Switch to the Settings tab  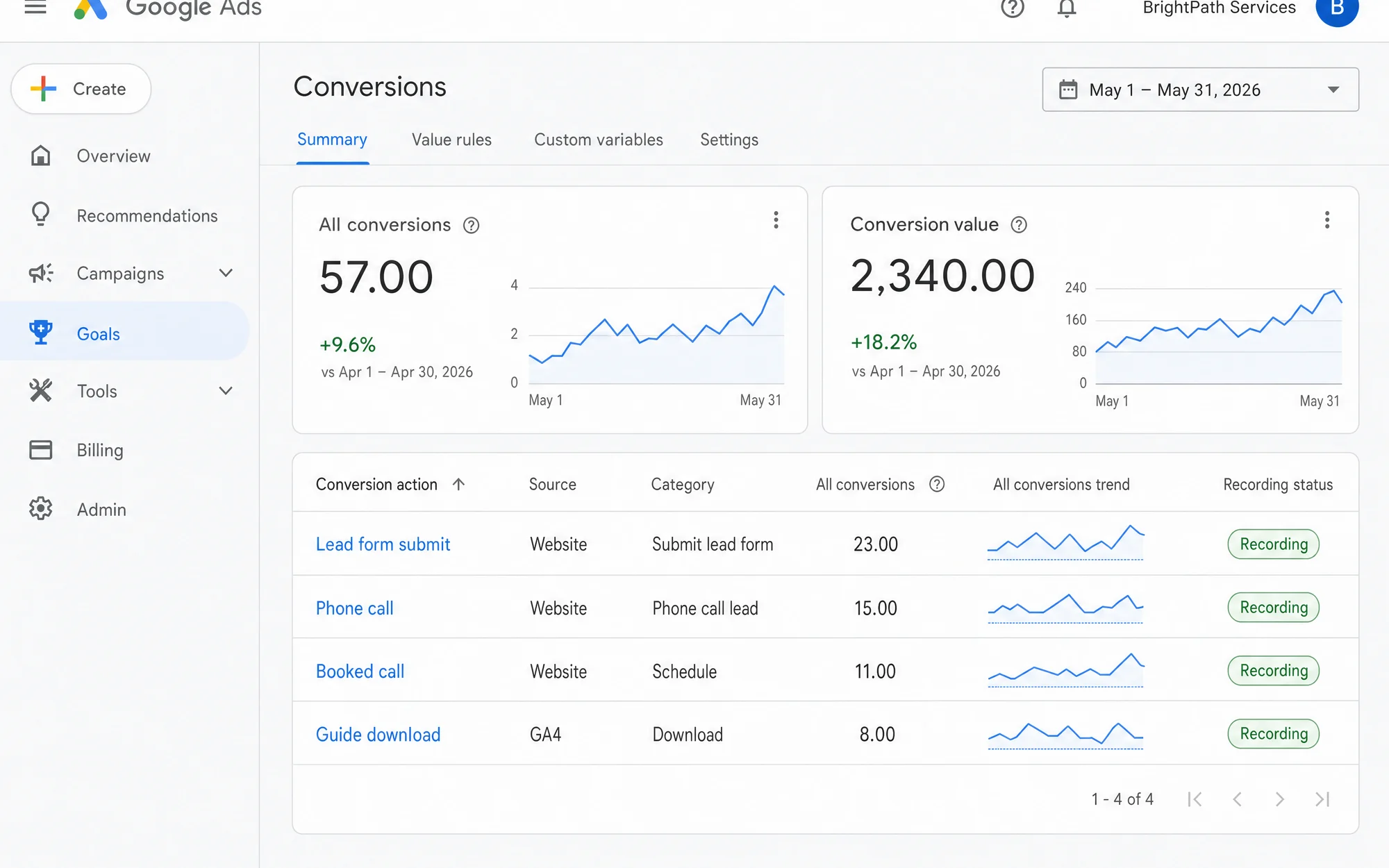coord(729,140)
